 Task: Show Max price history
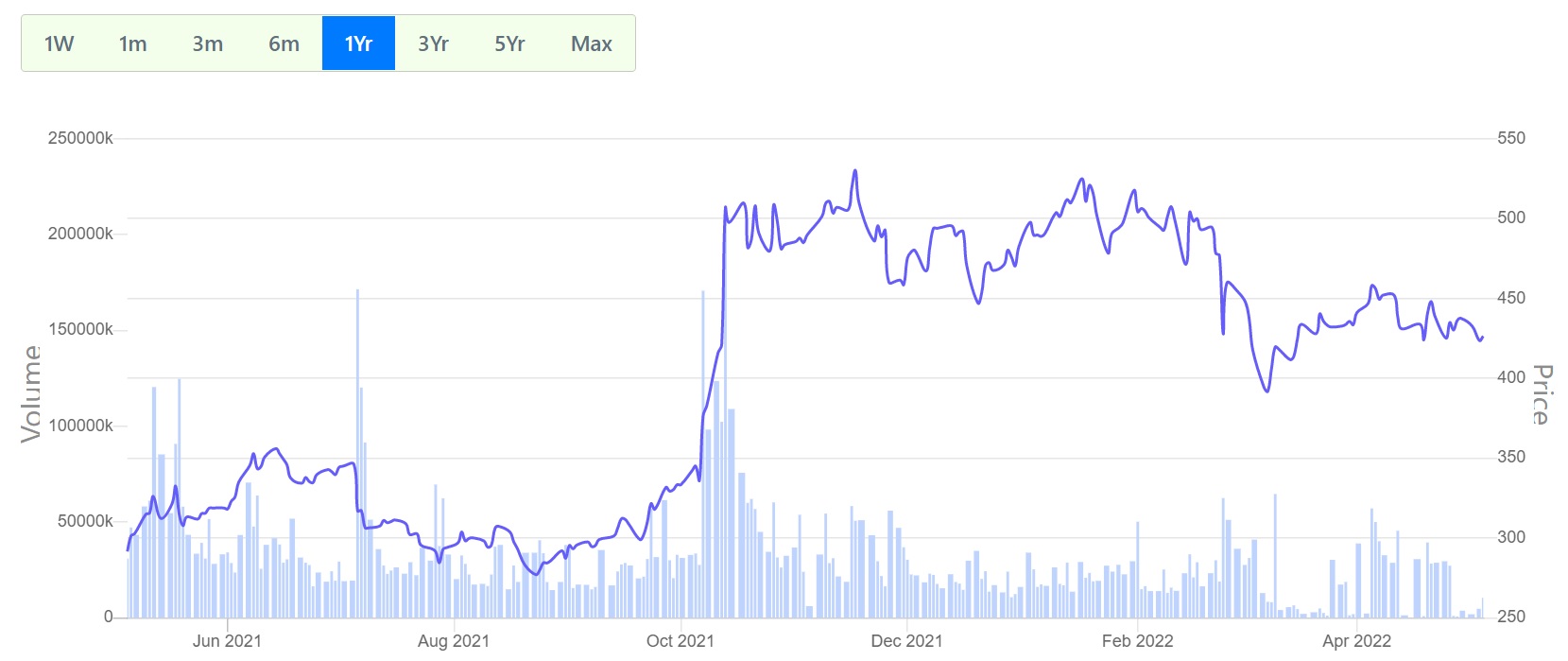point(591,43)
